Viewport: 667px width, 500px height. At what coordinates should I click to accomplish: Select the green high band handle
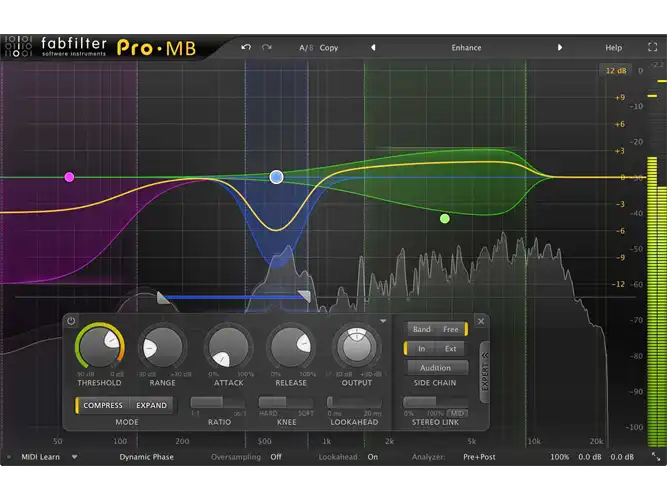click(445, 219)
